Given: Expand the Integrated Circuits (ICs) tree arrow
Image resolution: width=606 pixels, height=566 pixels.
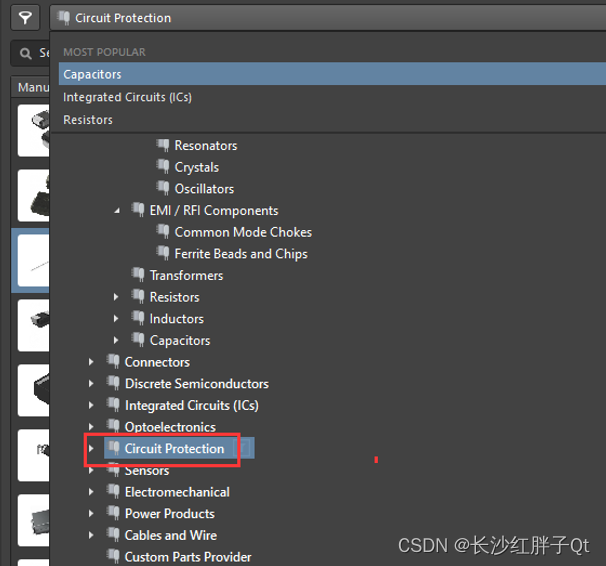Looking at the screenshot, I should click(x=91, y=406).
